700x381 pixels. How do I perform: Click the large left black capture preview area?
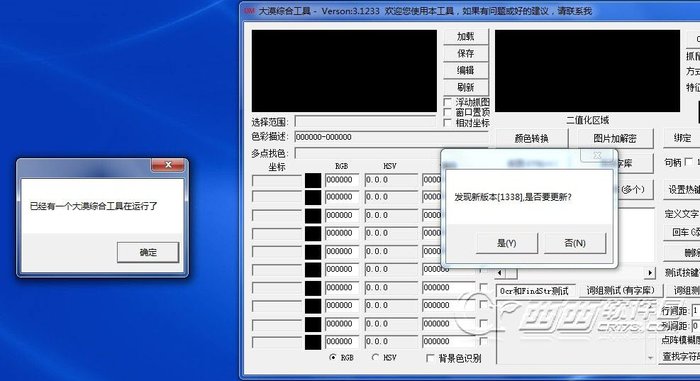pos(344,71)
